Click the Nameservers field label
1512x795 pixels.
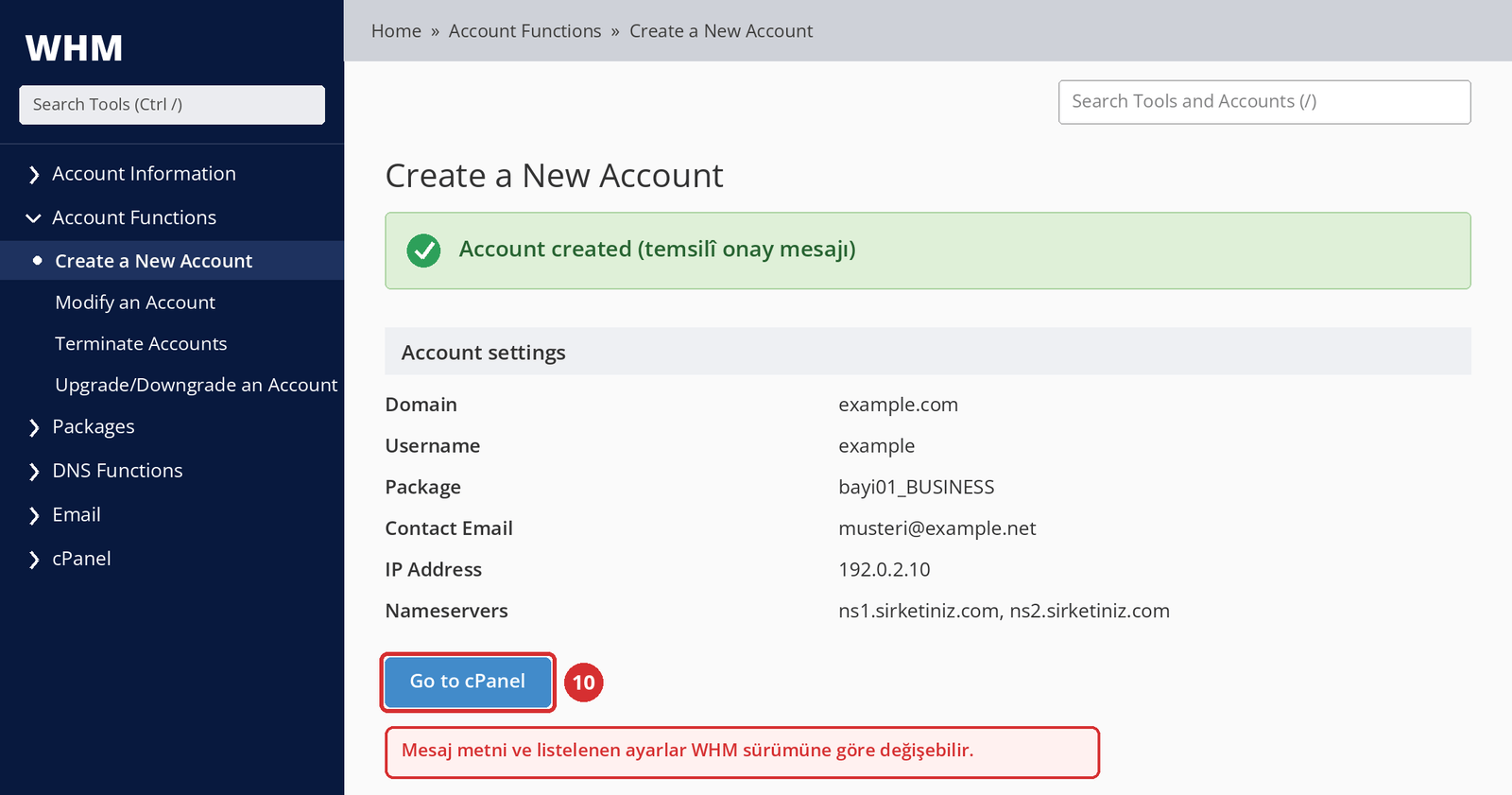point(446,611)
